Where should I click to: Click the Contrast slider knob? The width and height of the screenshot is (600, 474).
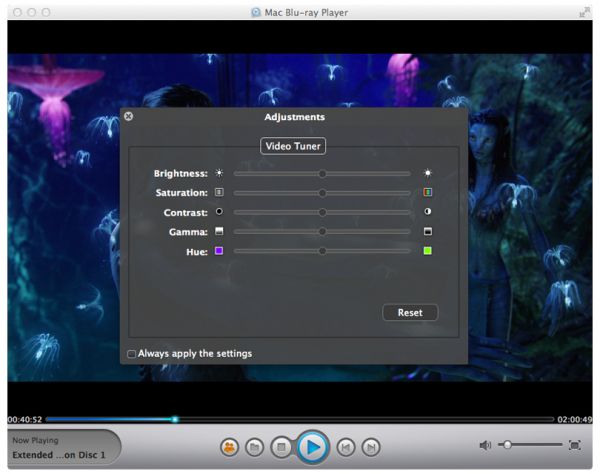pyautogui.click(x=323, y=212)
